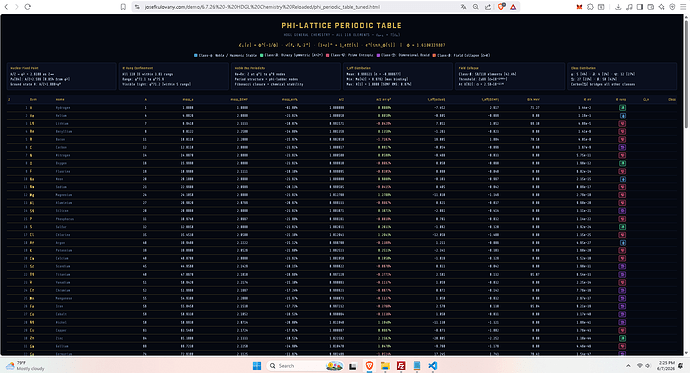Open File Explorer from the taskbar
The height and width of the screenshot is (373, 690).
[x=385, y=366]
